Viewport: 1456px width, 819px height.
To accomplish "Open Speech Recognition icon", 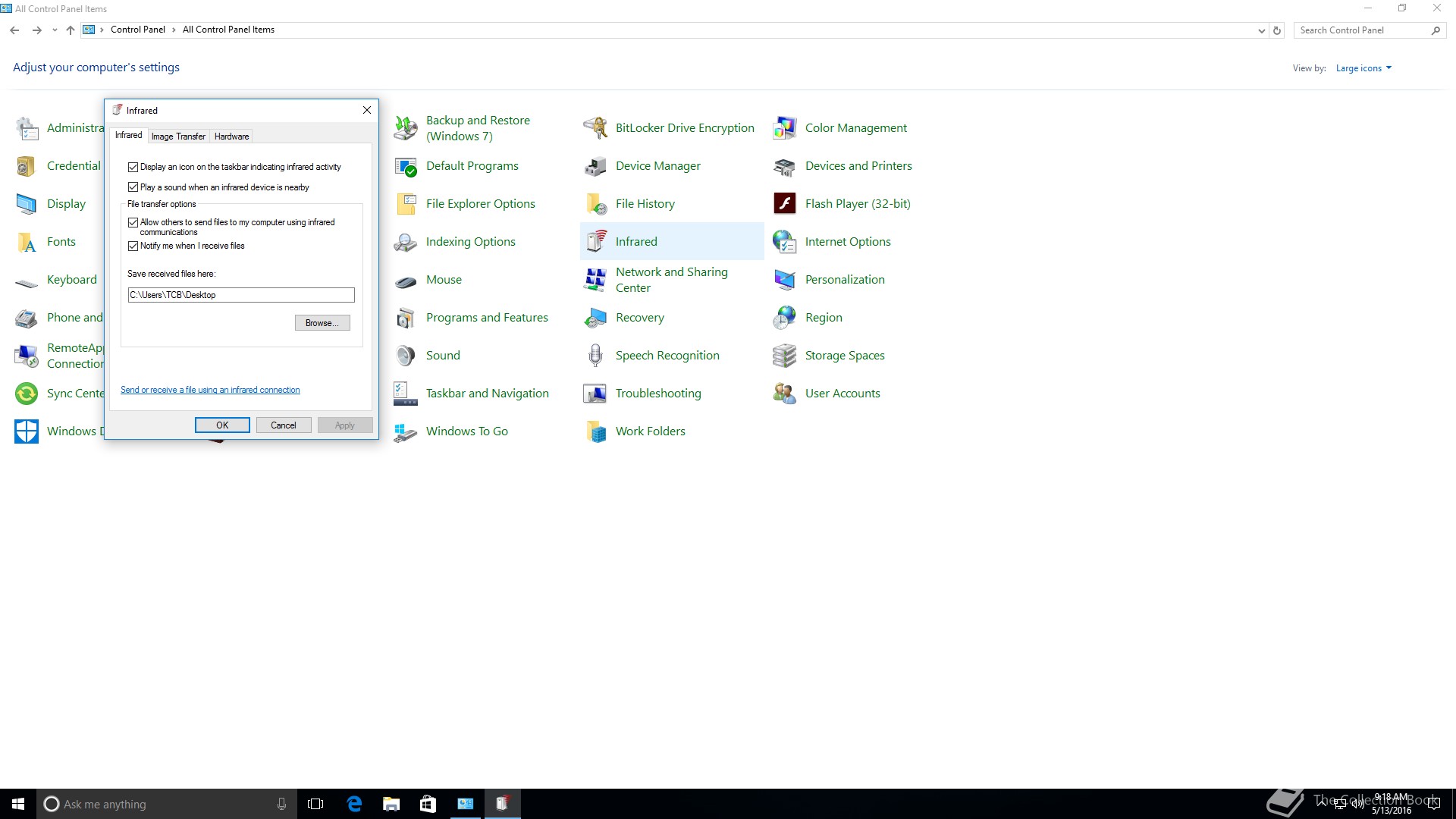I will (x=595, y=356).
